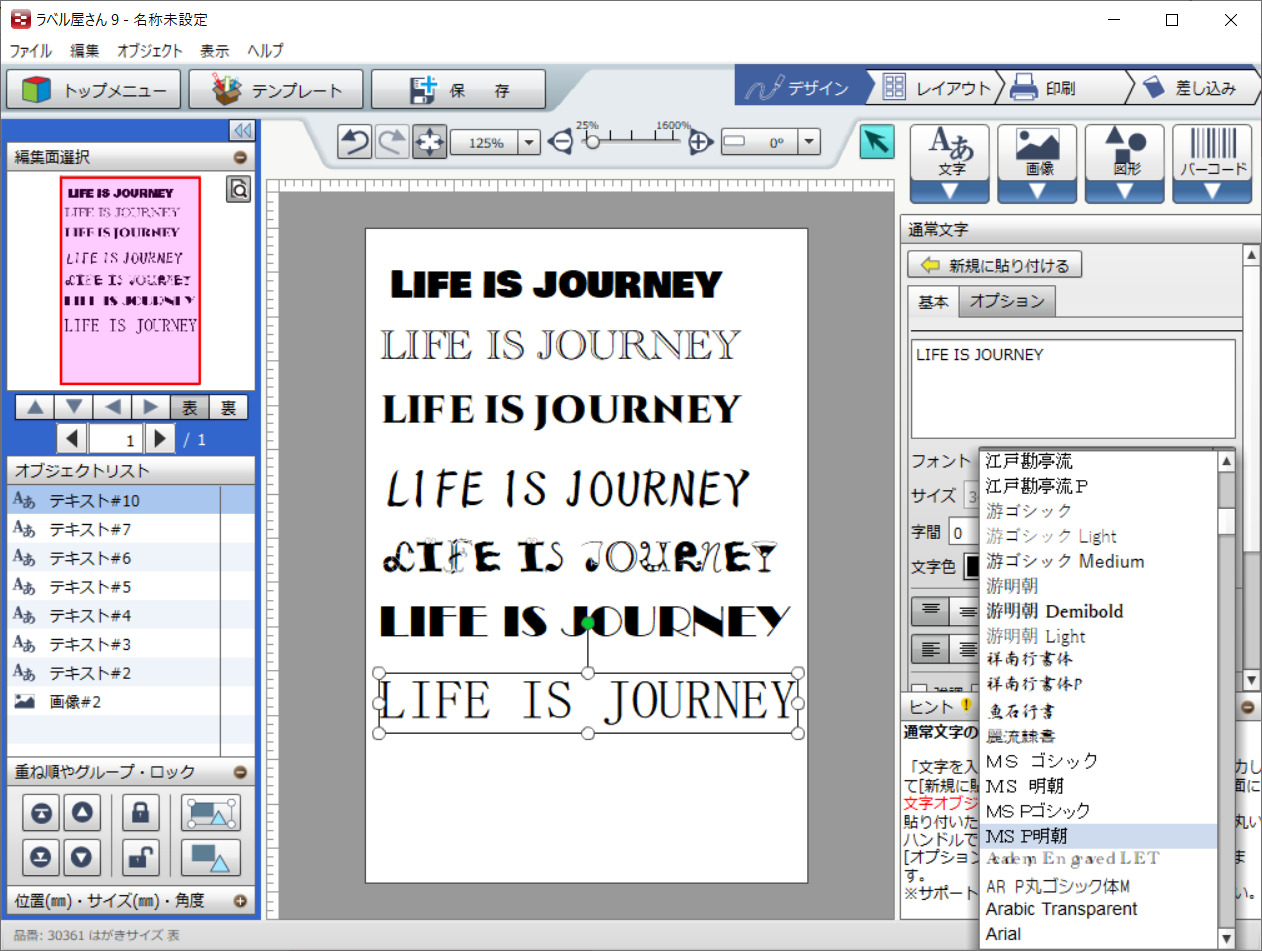The width and height of the screenshot is (1262, 951).
Task: Open the 画像 image tool
Action: coord(1037,165)
